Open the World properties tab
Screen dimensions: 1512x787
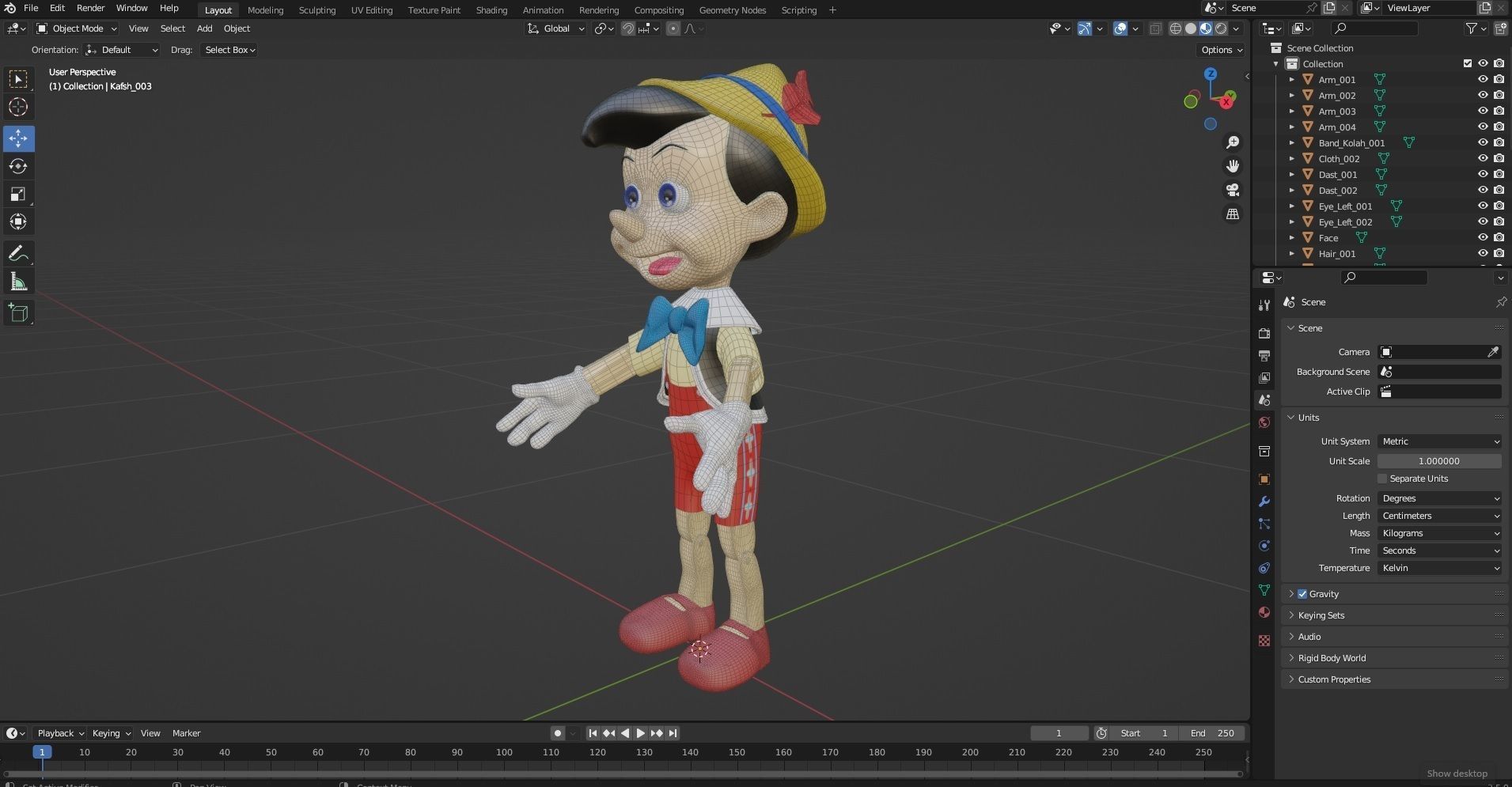click(1264, 422)
